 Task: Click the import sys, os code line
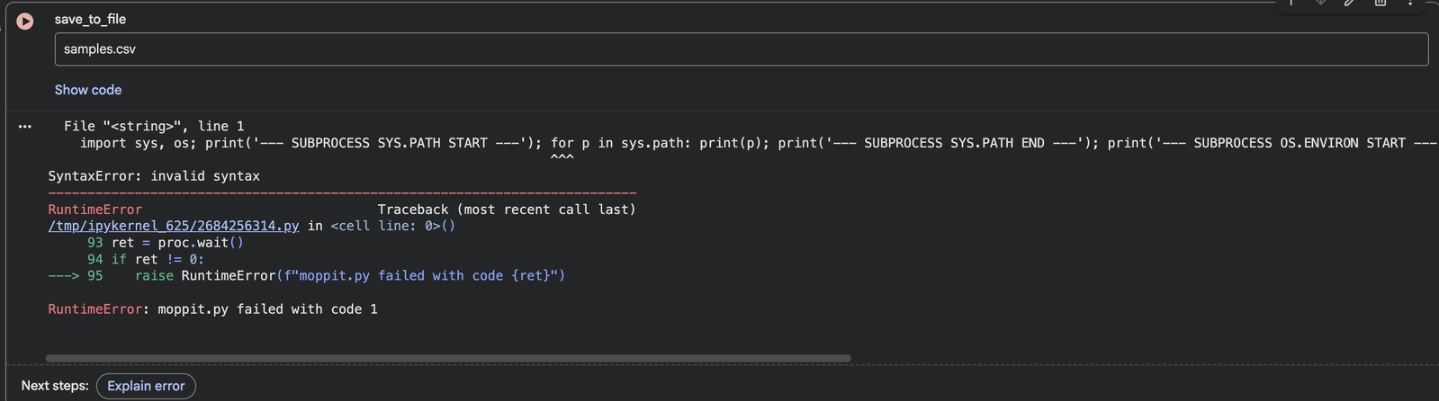[x=758, y=143]
